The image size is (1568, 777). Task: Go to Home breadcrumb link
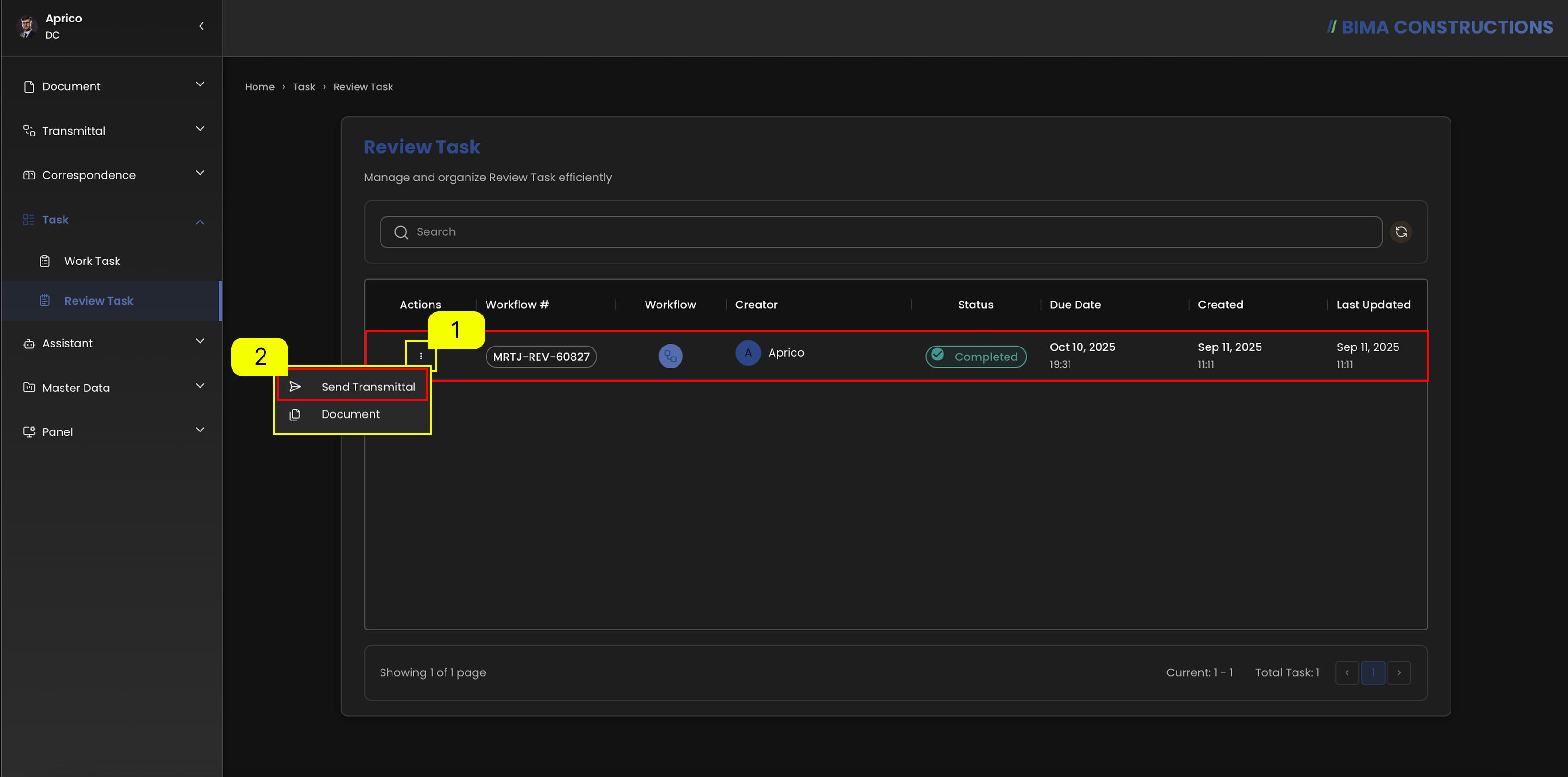tap(260, 87)
